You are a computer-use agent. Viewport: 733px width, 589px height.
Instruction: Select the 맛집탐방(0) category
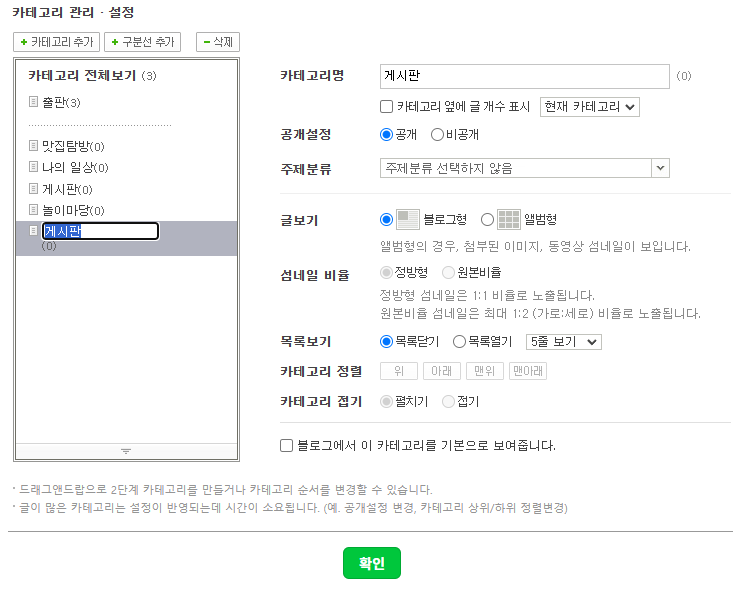click(x=73, y=146)
